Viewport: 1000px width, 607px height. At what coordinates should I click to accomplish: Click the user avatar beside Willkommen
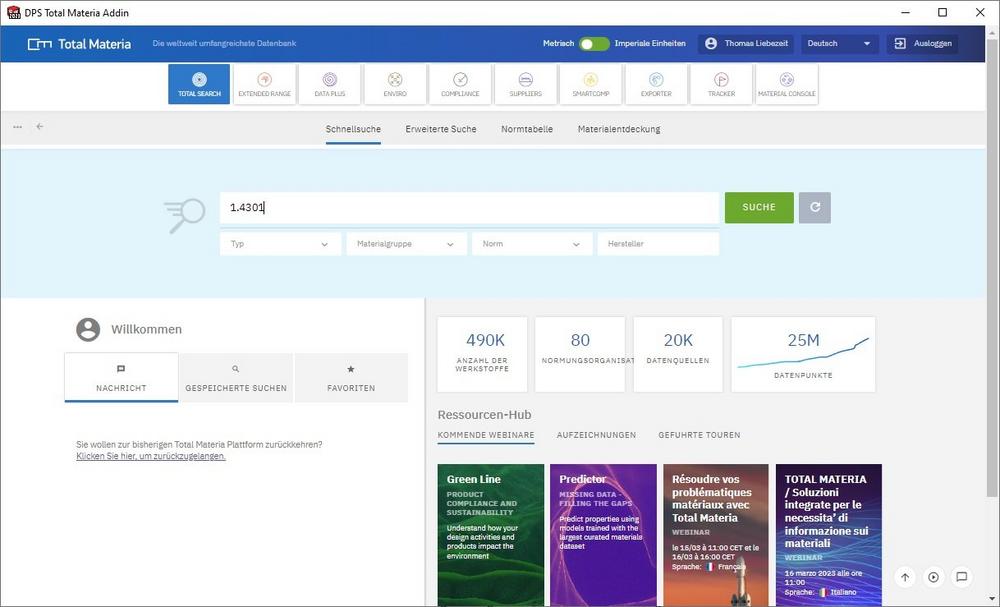[88, 330]
